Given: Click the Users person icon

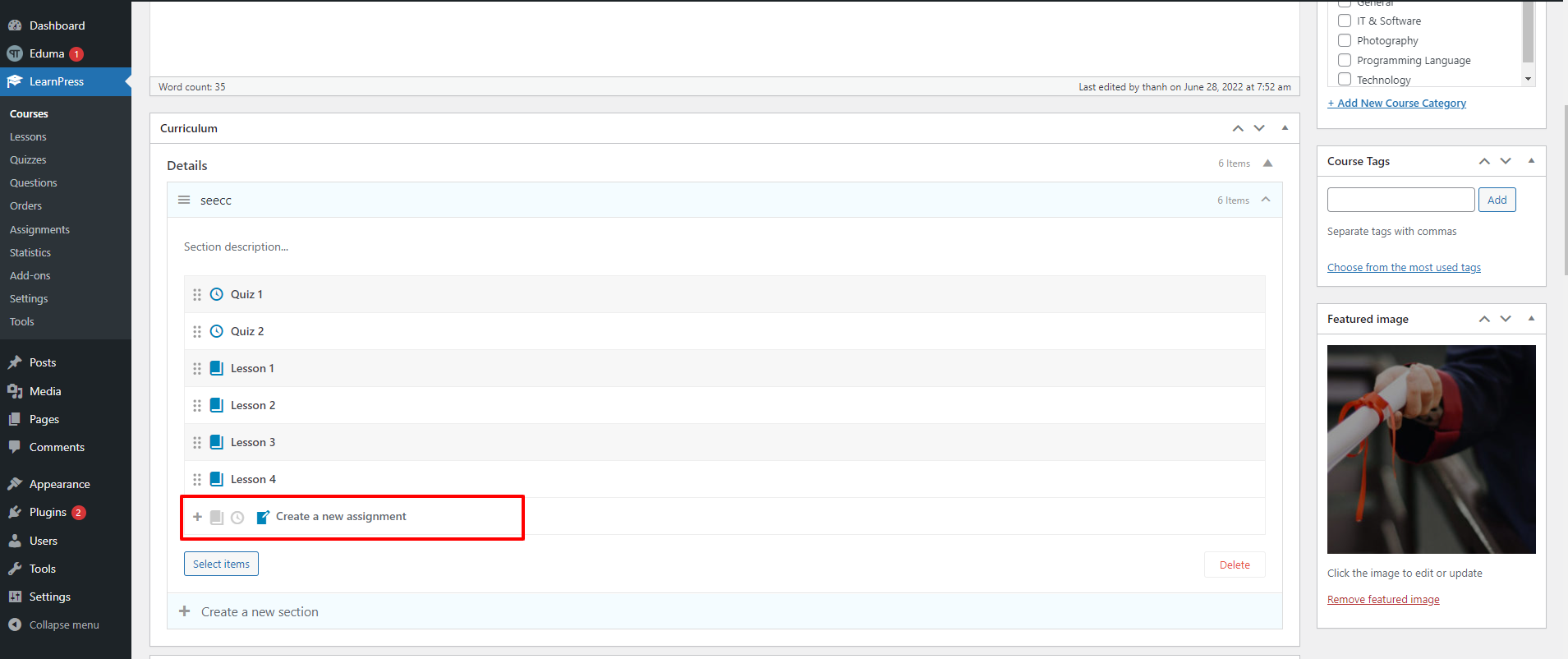Looking at the screenshot, I should (15, 541).
